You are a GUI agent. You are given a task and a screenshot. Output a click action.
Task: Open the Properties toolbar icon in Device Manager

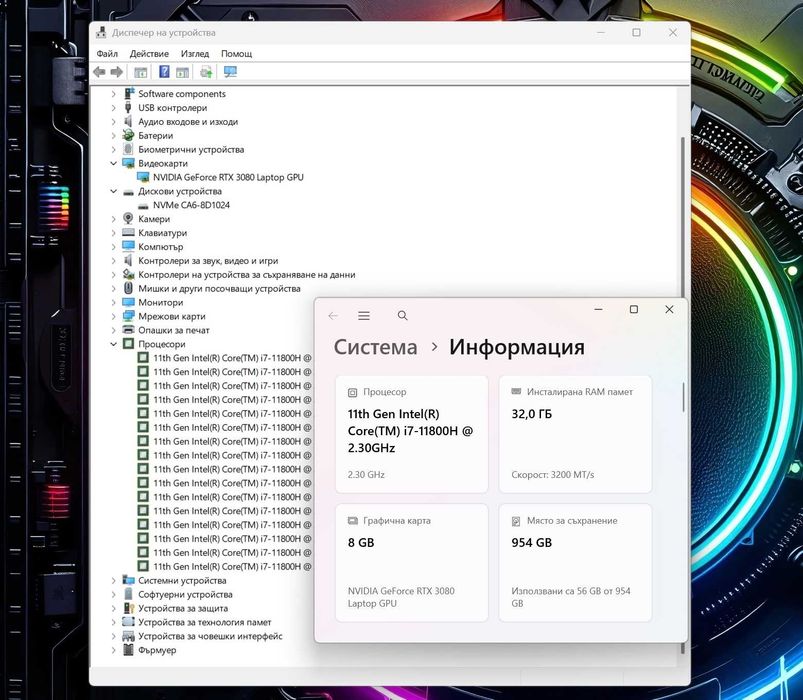point(140,72)
